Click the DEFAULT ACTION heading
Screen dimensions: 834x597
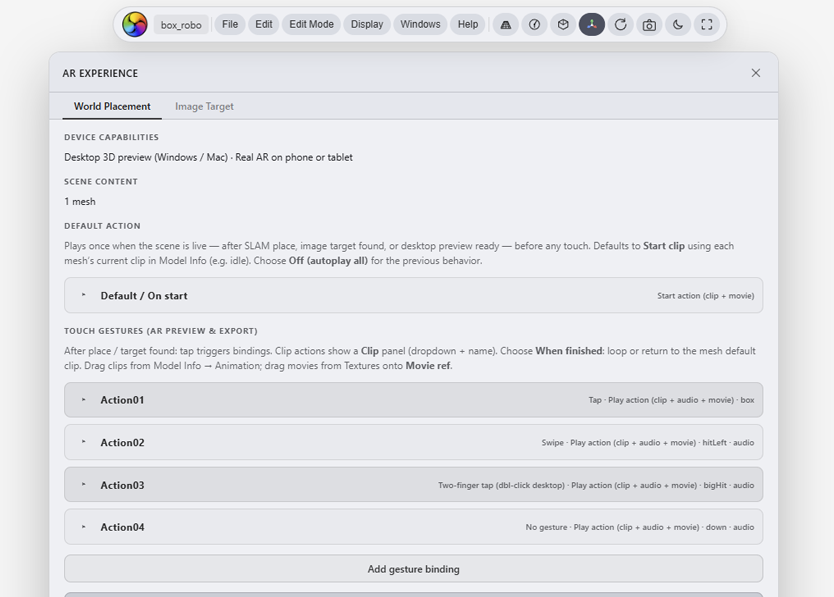103,226
